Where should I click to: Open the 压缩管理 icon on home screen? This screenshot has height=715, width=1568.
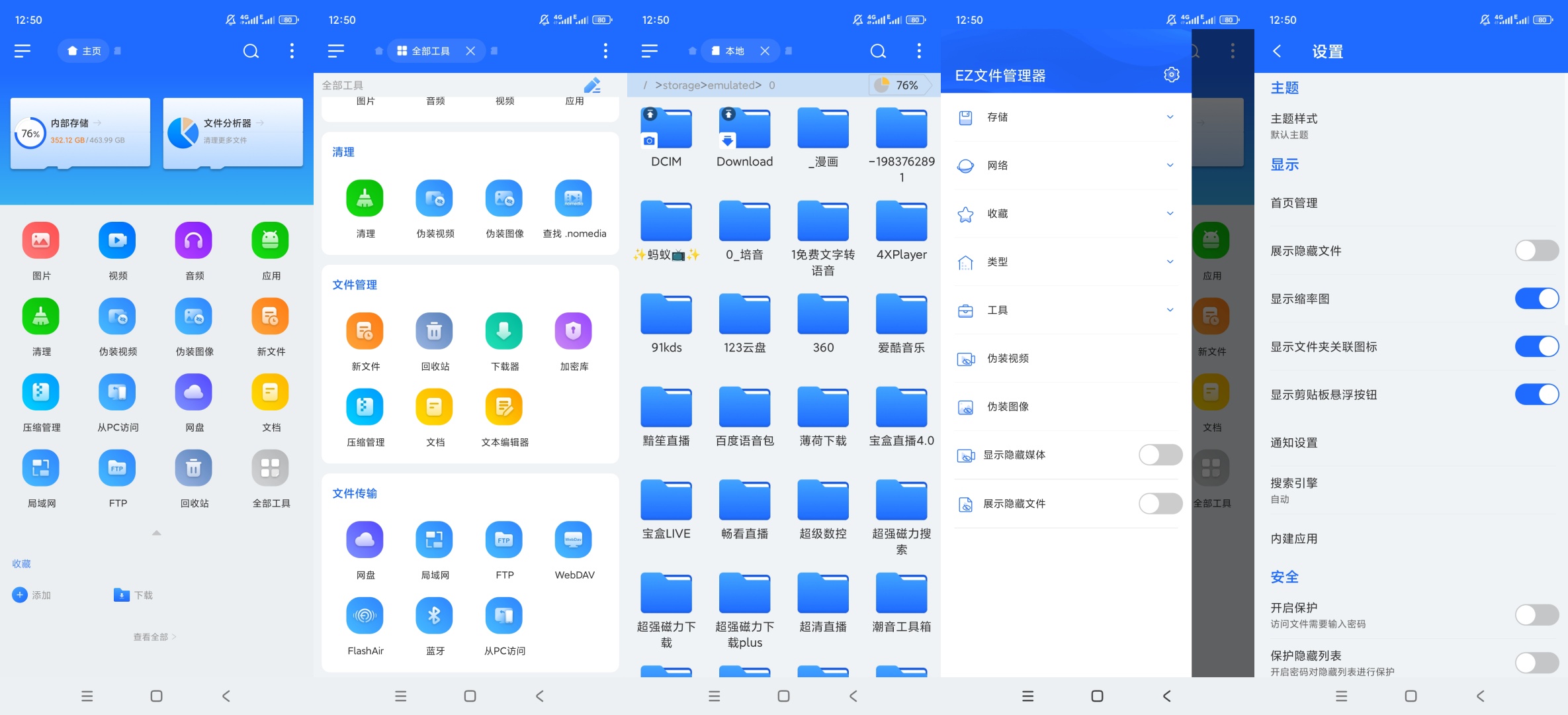coord(41,392)
